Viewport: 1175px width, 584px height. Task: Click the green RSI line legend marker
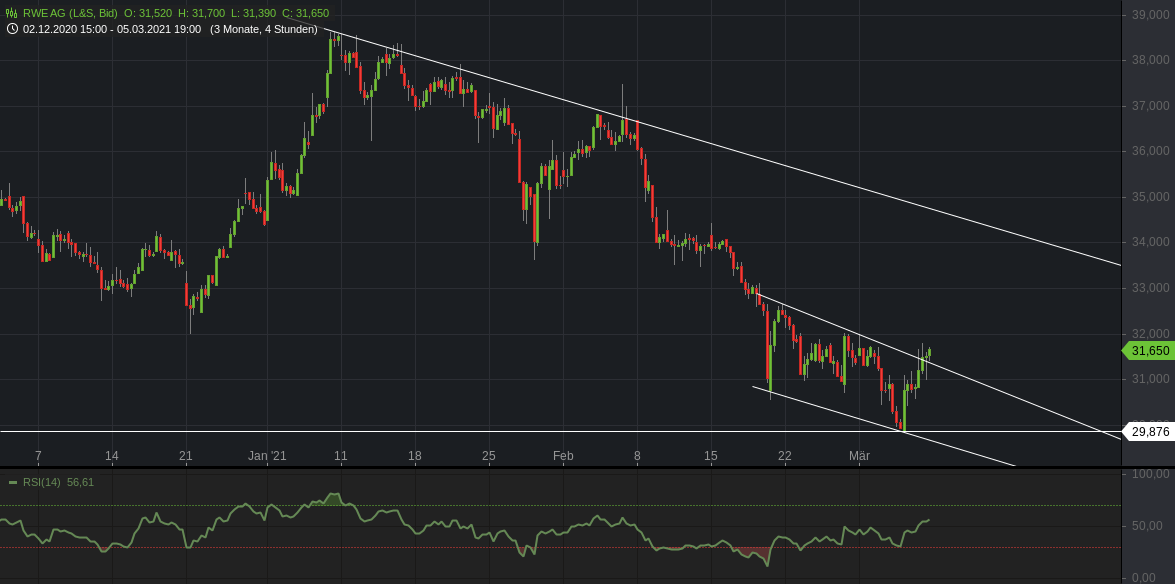(13, 482)
